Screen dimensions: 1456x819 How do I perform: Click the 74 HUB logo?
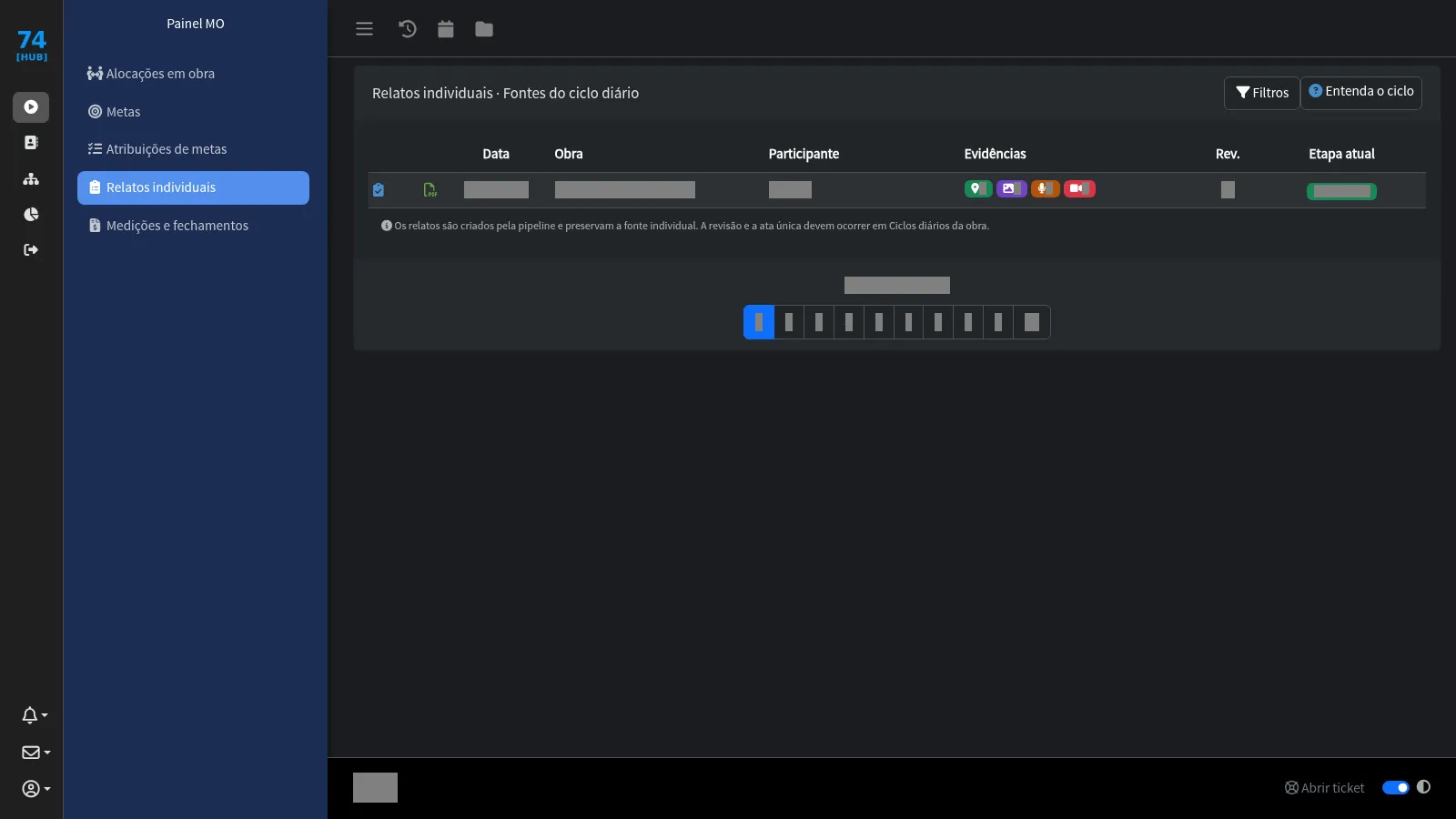click(x=32, y=45)
